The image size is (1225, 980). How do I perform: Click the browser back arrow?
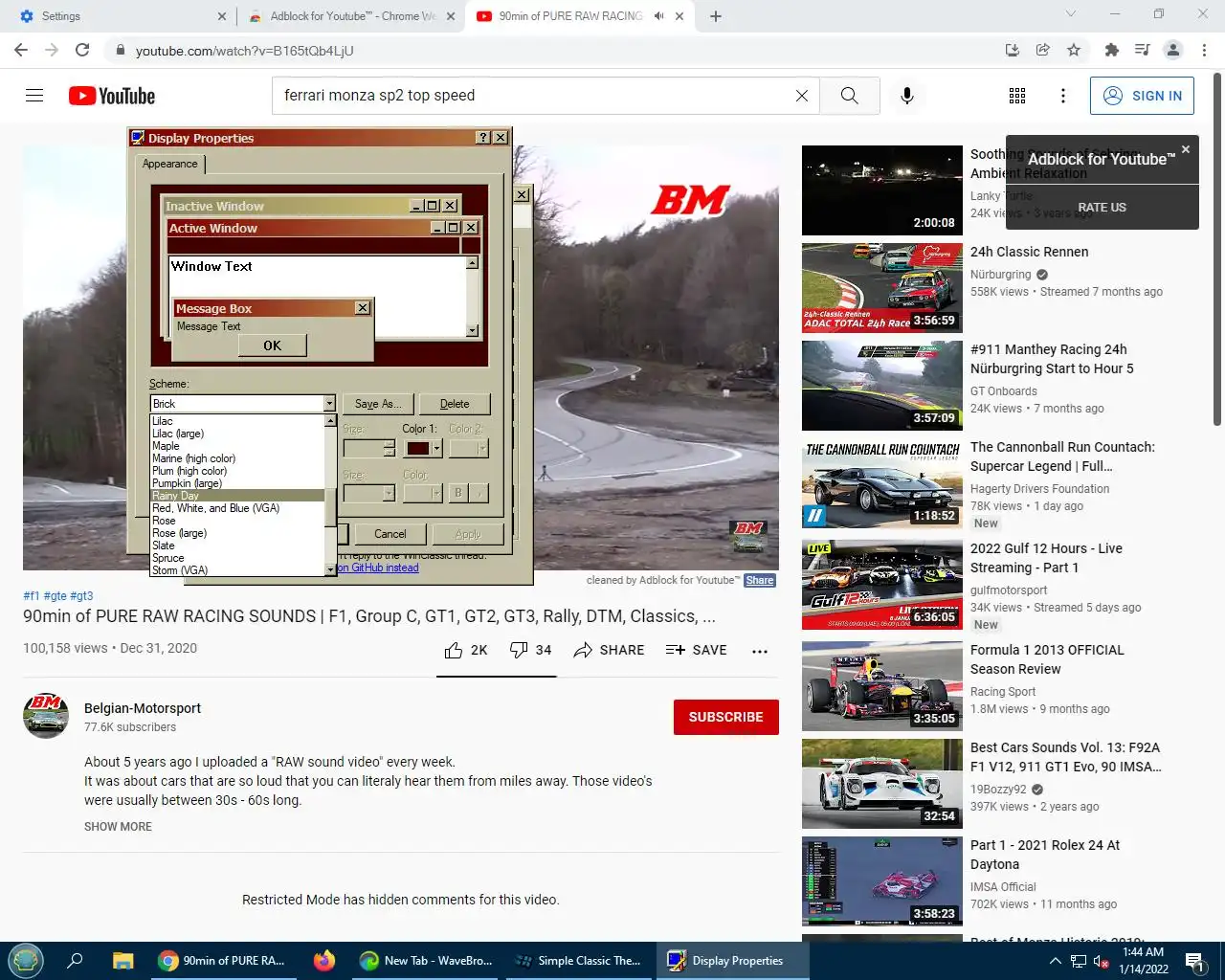(21, 50)
